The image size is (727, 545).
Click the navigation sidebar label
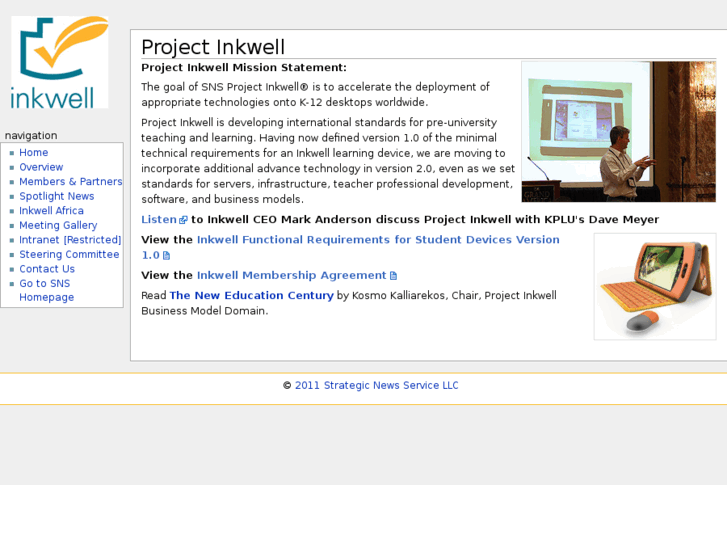(31, 135)
